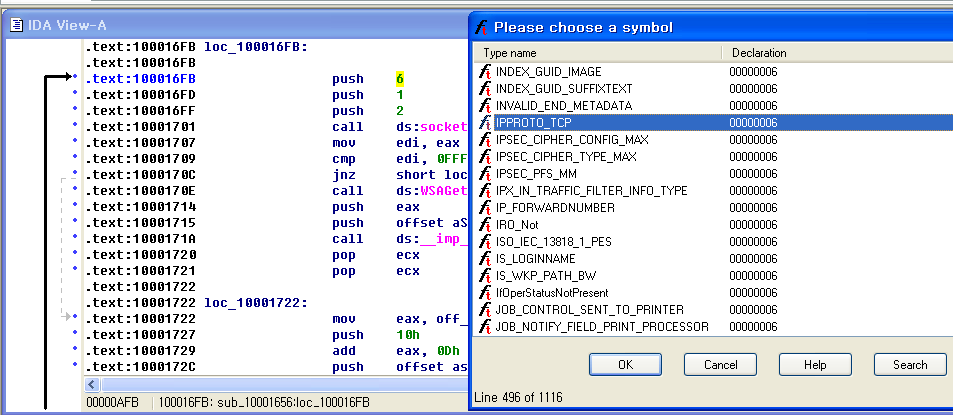Select IPX_IN_TRAFFIC_FILTER_INFO_TYPE symbol name
This screenshot has height=415, width=953.
tap(591, 191)
